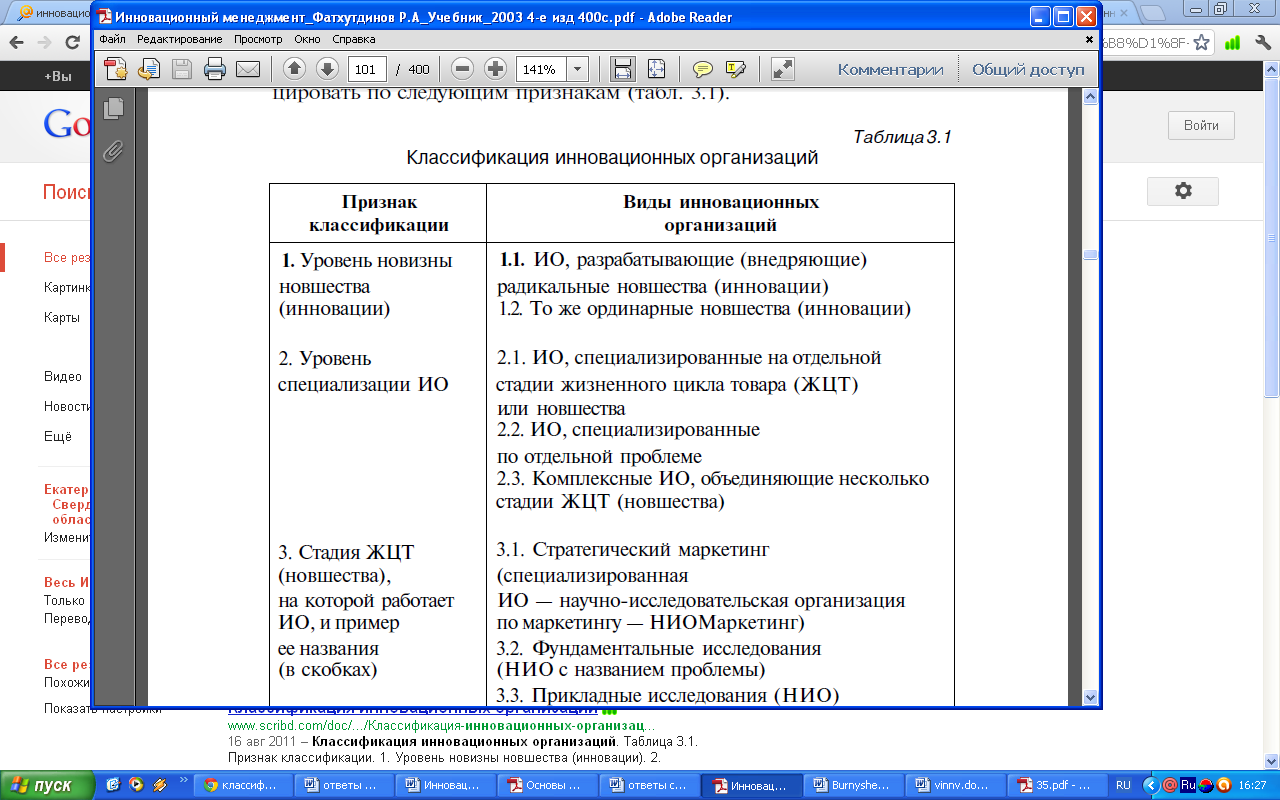This screenshot has height=800, width=1280.
Task: Click the RU language indicator in tray
Action: coord(1123,785)
